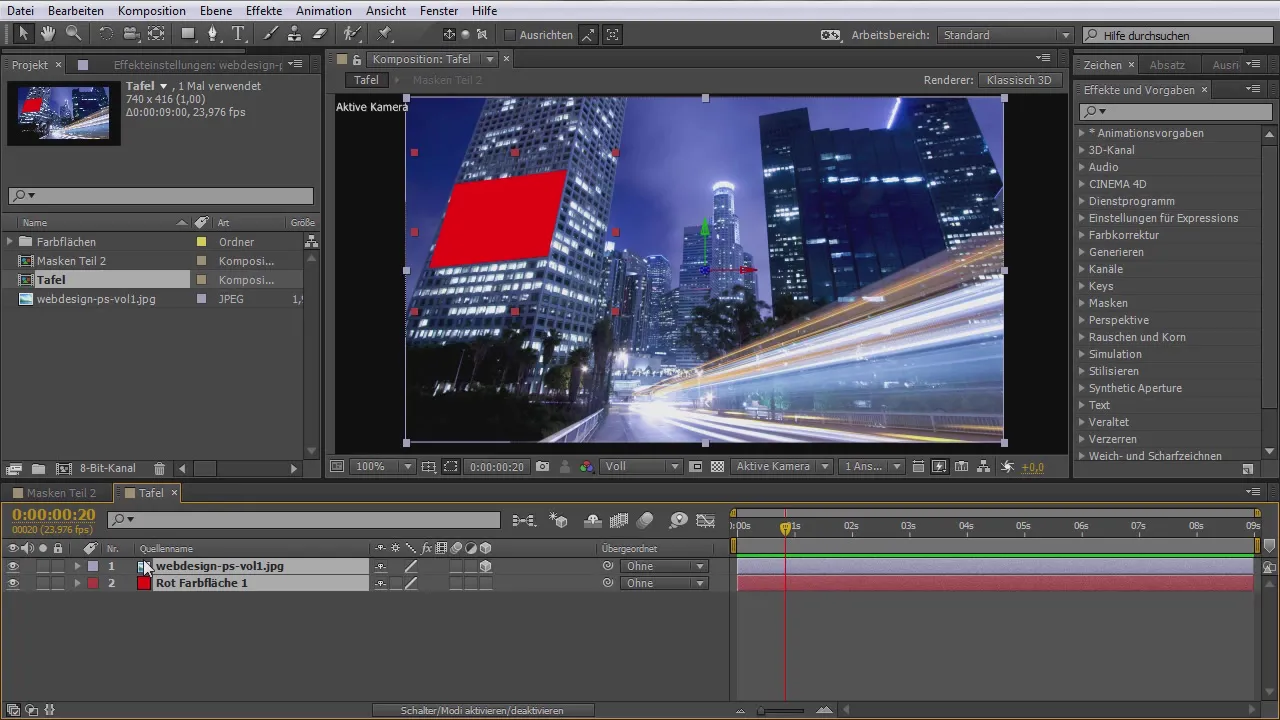Open the Arbeitsbereich Standard dropdown
The height and width of the screenshot is (720, 1280).
(x=1006, y=35)
